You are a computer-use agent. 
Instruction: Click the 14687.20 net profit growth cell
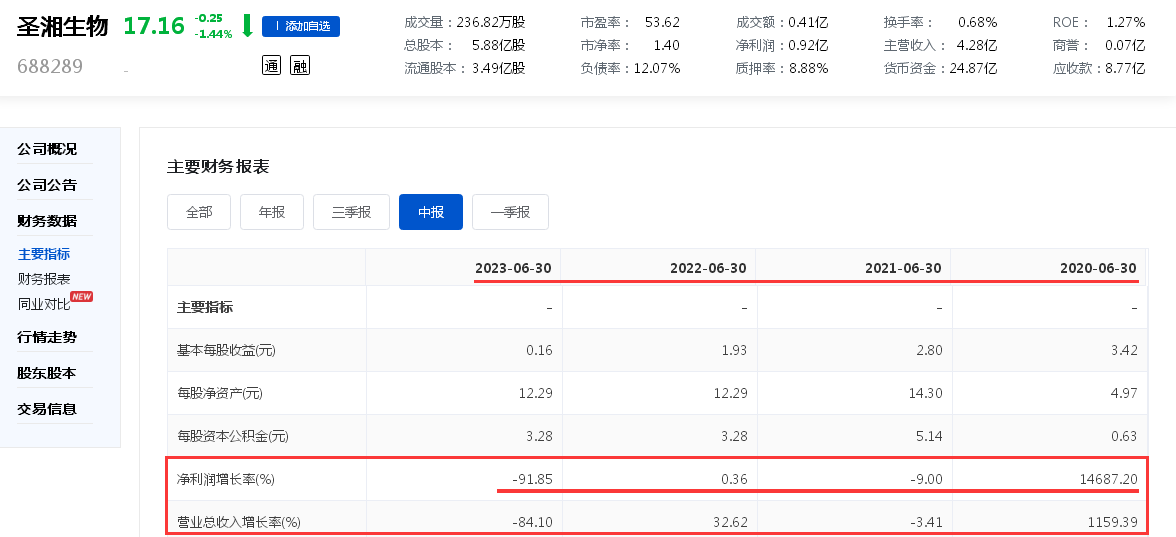[x=1107, y=479]
